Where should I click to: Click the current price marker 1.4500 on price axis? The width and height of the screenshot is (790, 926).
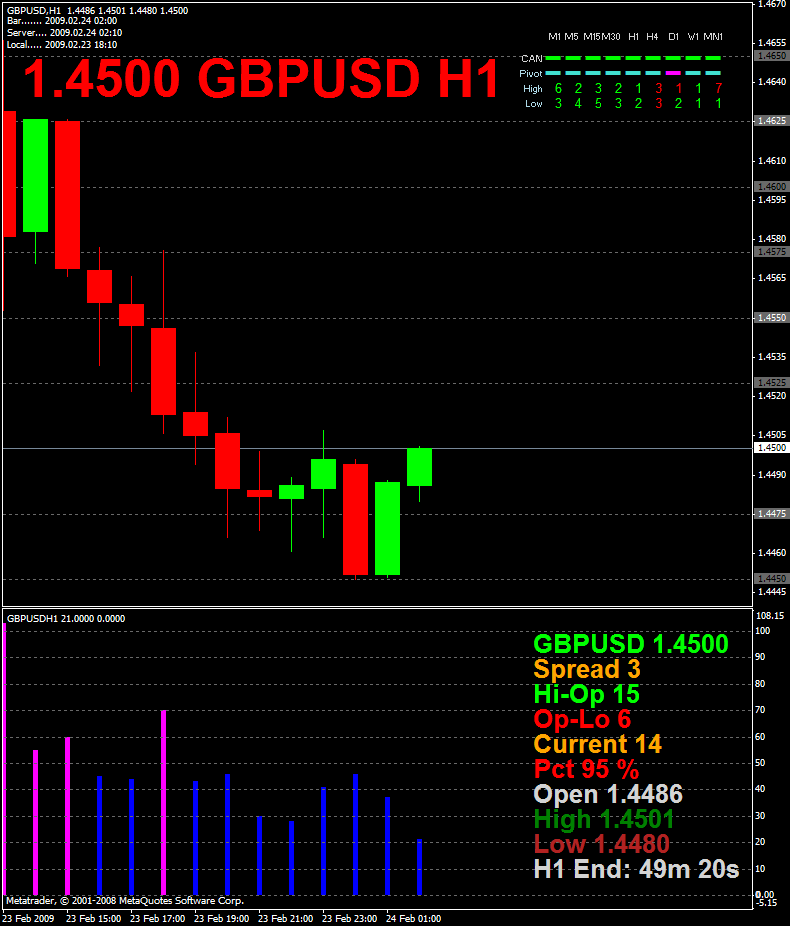pos(772,448)
